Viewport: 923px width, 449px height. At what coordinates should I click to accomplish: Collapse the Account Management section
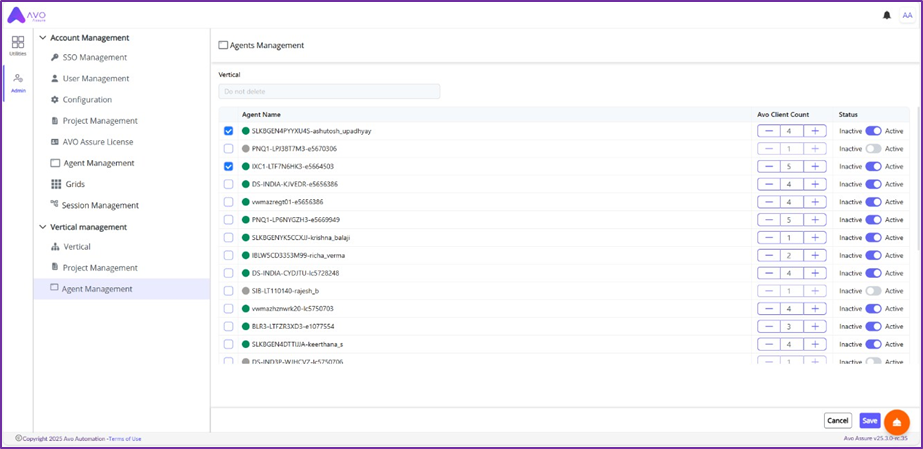[42, 38]
